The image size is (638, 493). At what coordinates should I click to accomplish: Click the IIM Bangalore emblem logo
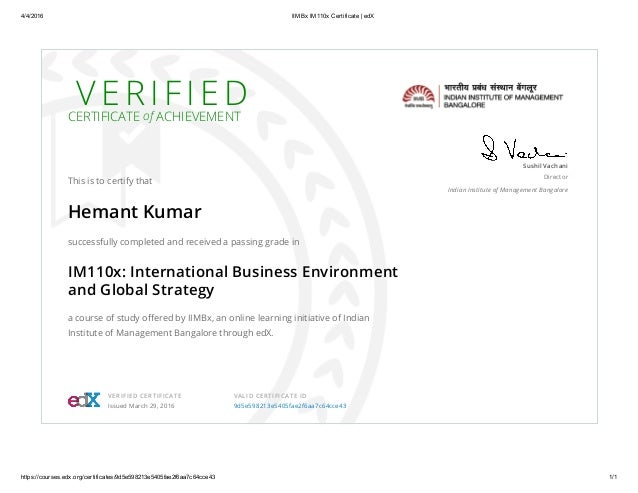click(418, 96)
